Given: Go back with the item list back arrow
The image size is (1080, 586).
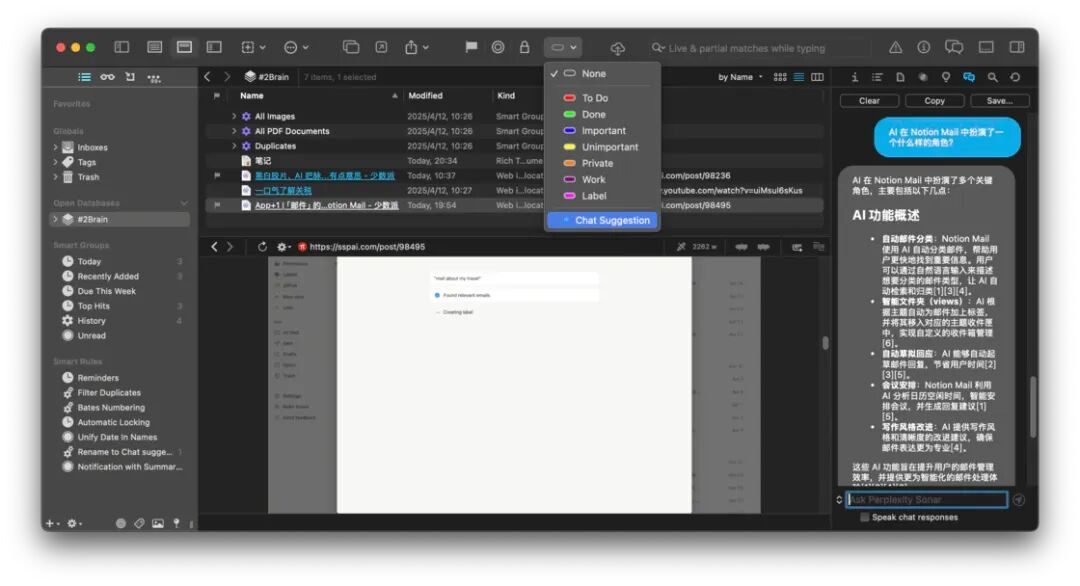Looking at the screenshot, I should click(207, 76).
